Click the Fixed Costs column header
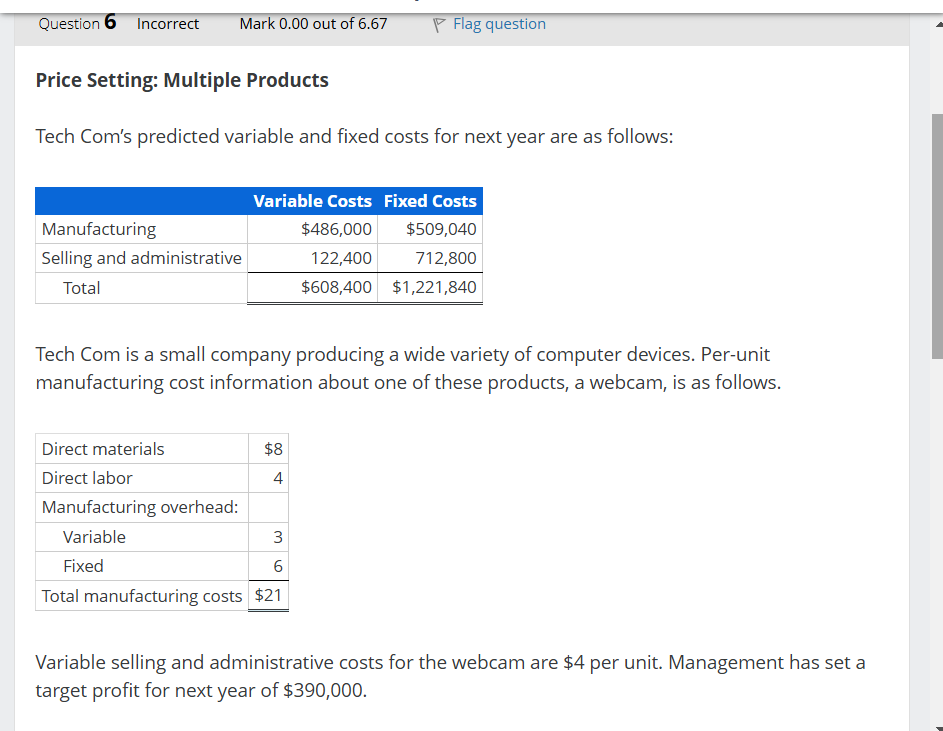This screenshot has height=731, width=943. [x=429, y=200]
